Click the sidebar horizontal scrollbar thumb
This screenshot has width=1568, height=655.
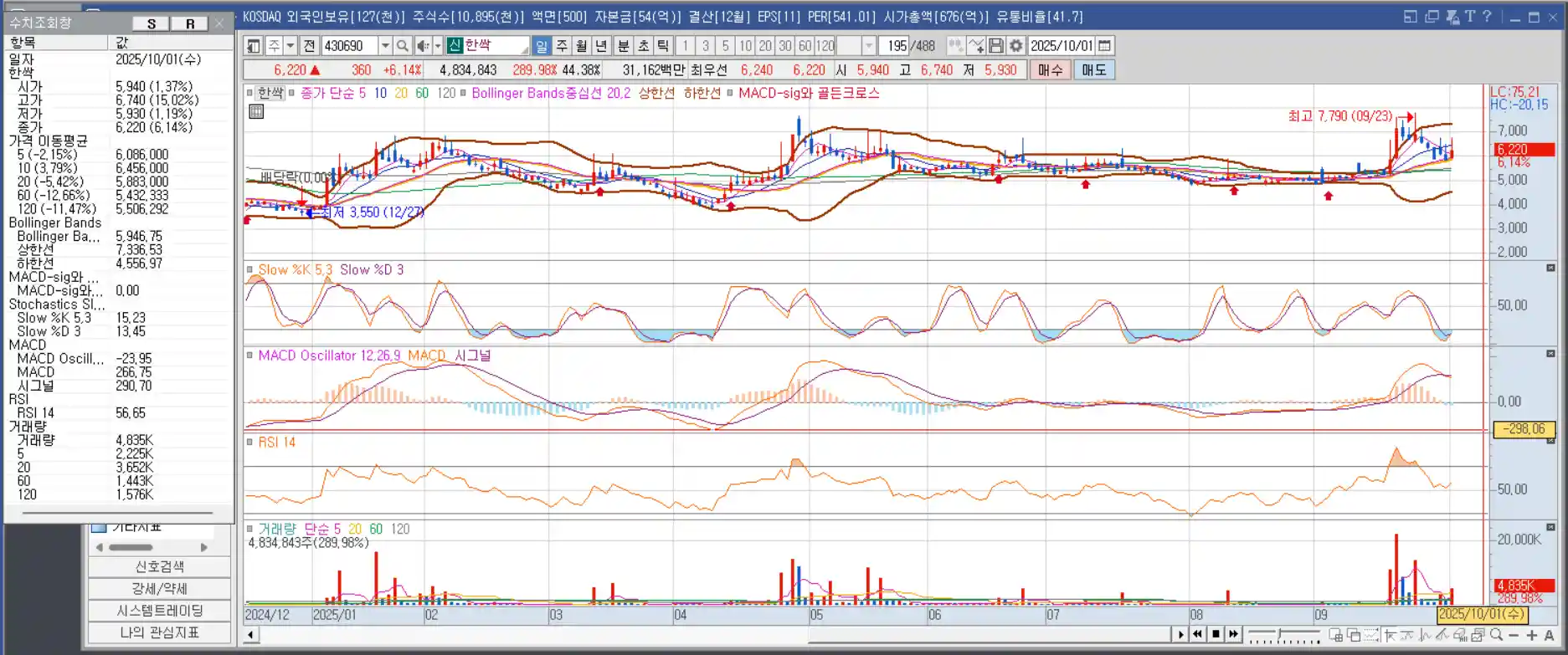131,547
